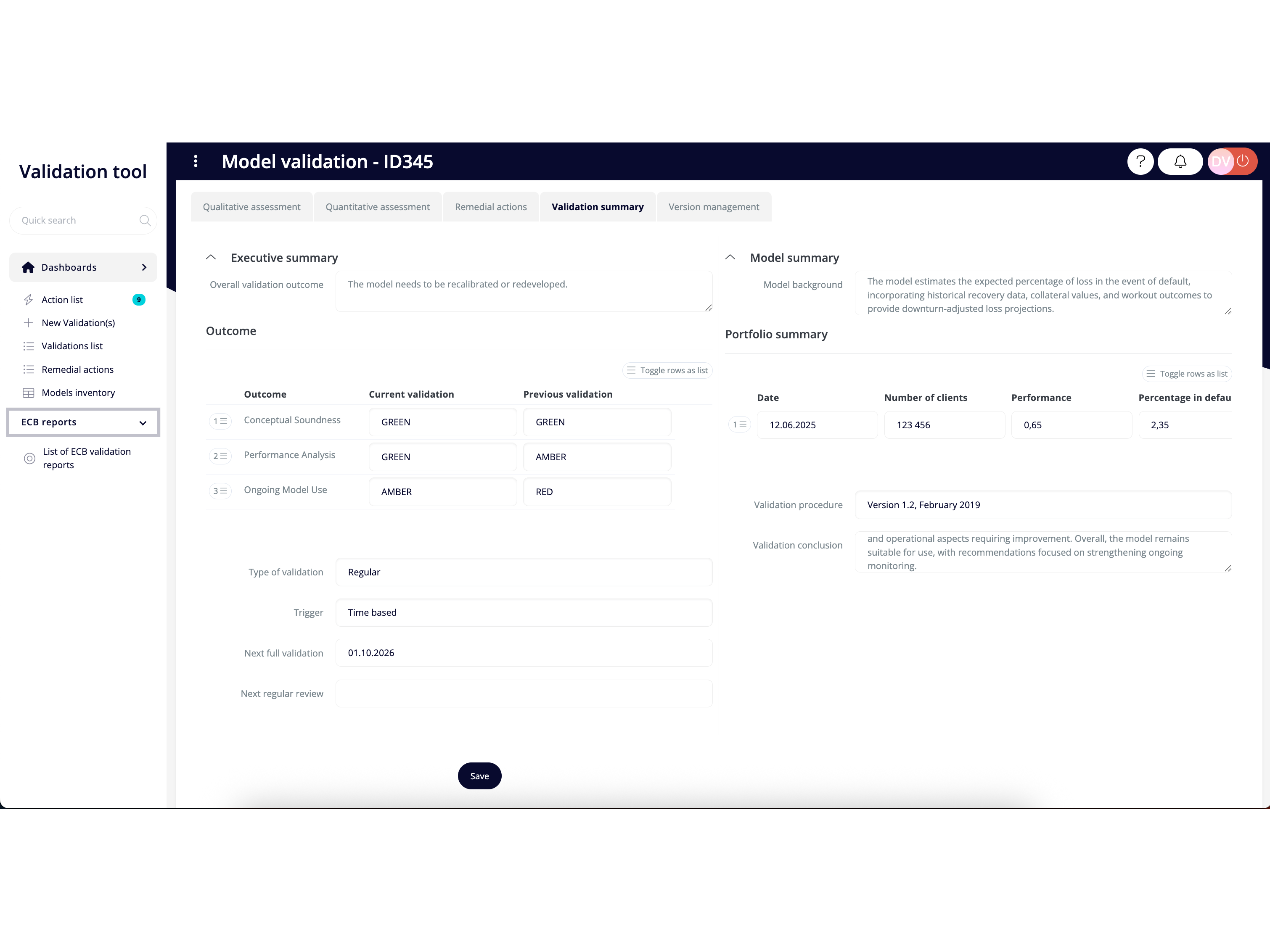Expand the Dashboards menu chevron
The image size is (1270, 952).
pyautogui.click(x=144, y=267)
